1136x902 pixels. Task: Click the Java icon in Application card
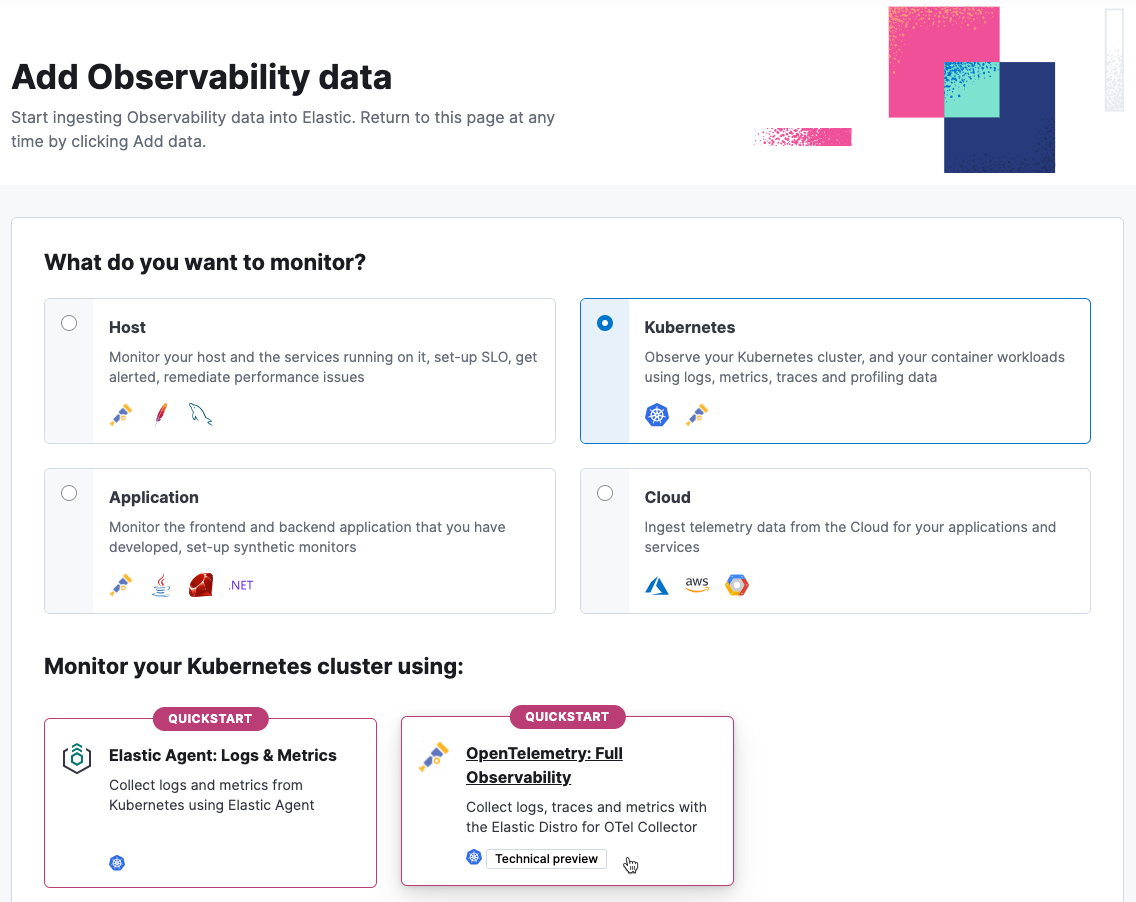point(161,585)
